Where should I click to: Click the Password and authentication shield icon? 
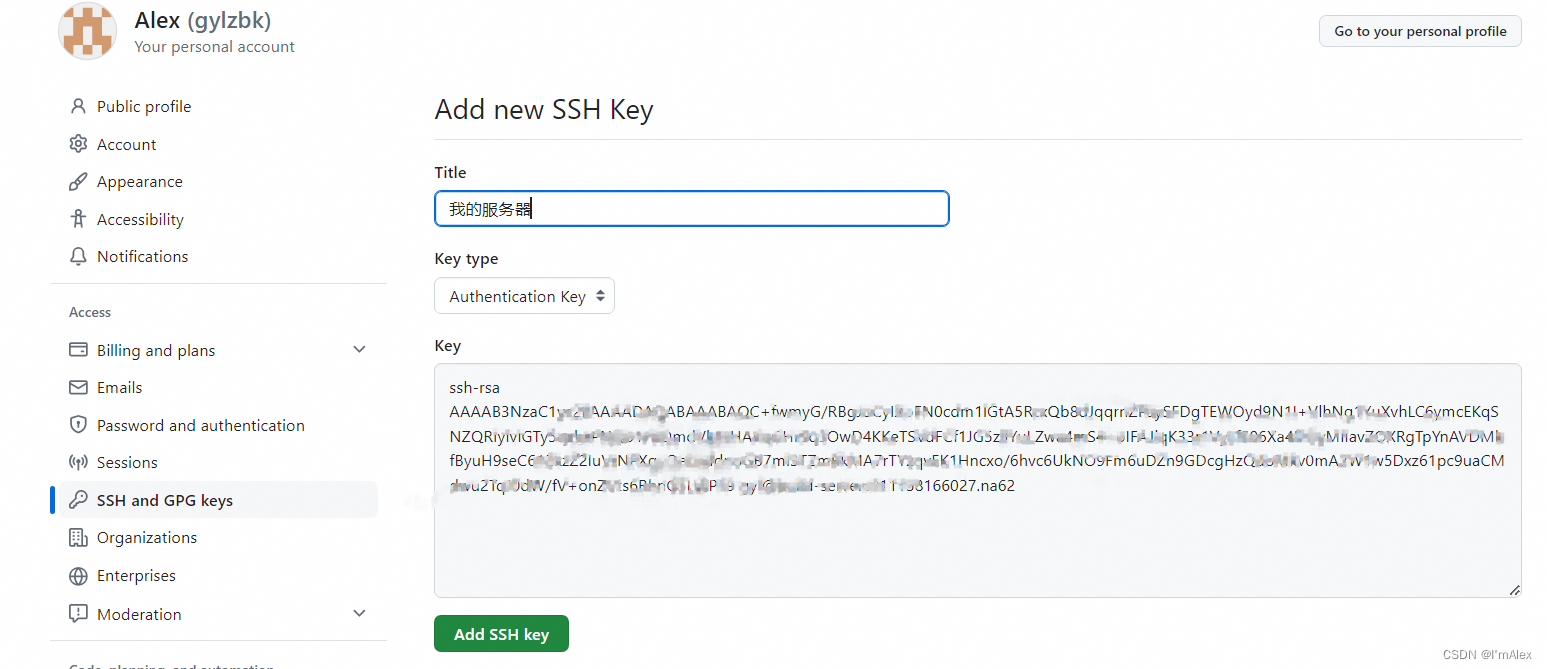78,425
